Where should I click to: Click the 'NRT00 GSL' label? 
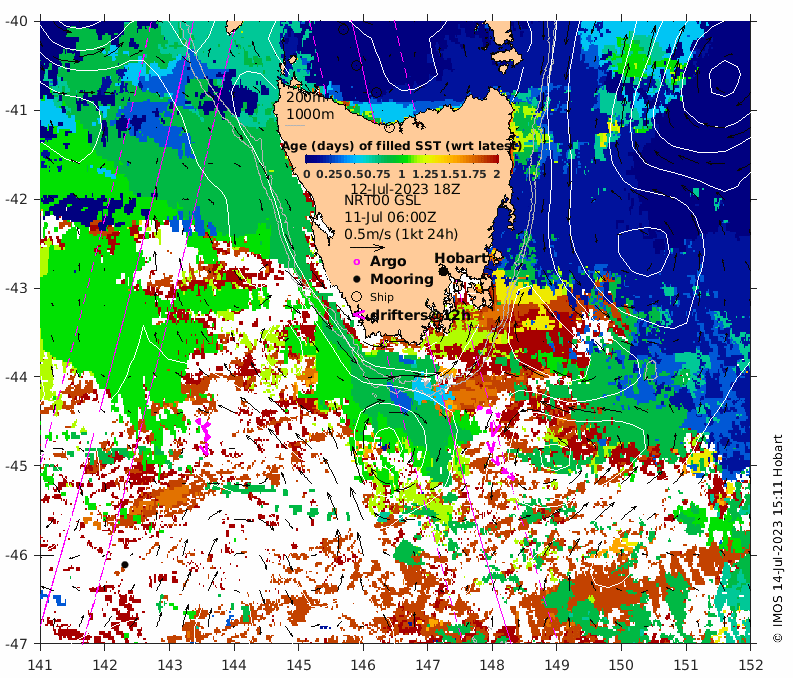click(x=382, y=200)
